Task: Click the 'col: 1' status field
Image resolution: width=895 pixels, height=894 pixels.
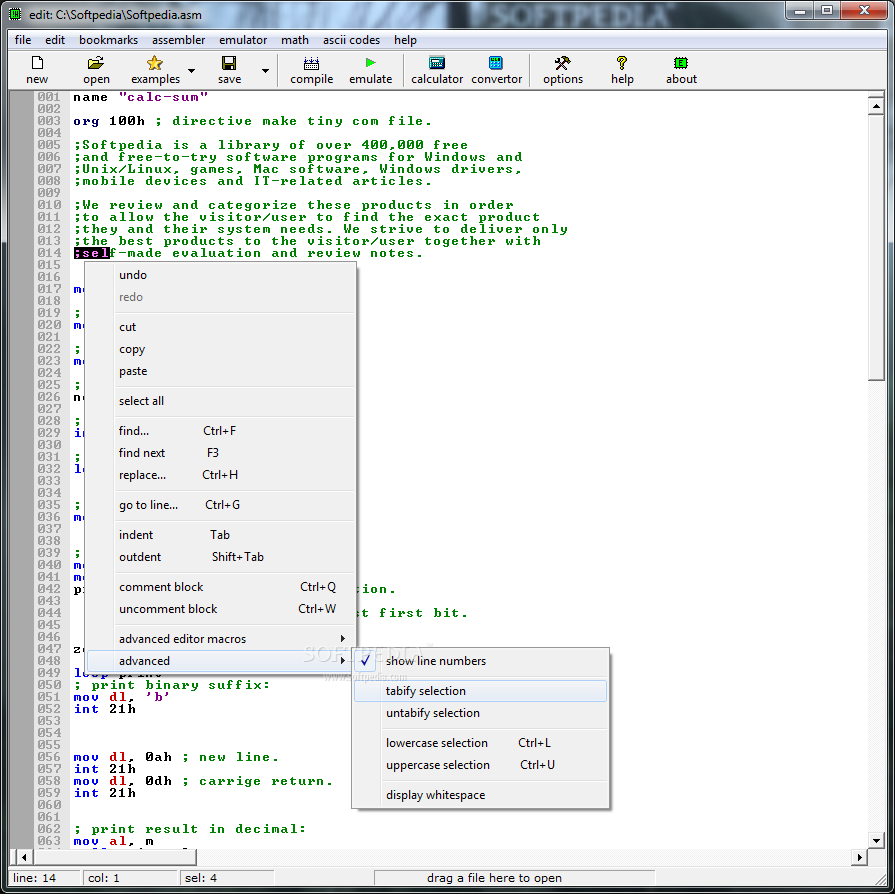Action: [130, 878]
